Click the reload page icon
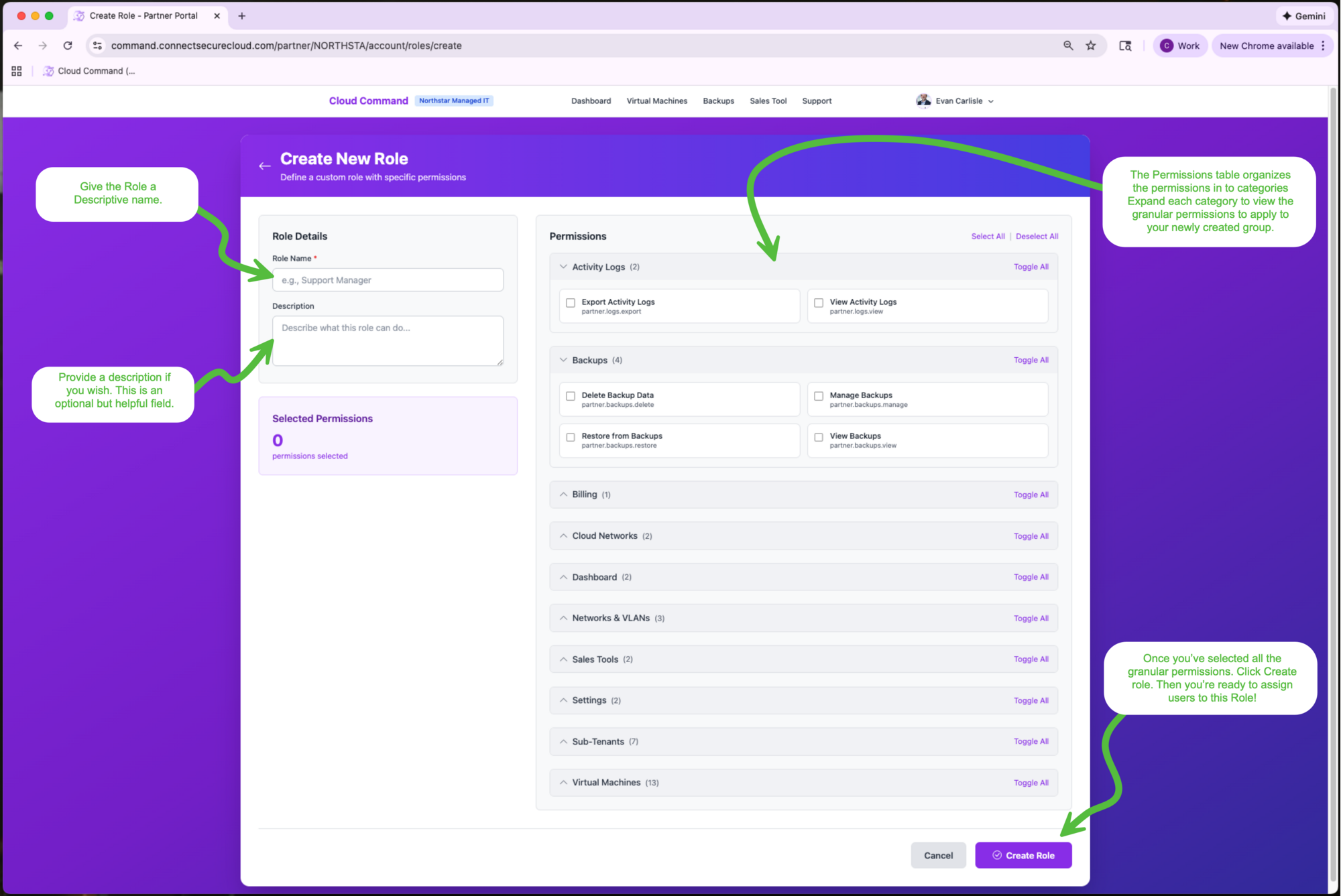1341x896 pixels. [x=67, y=46]
